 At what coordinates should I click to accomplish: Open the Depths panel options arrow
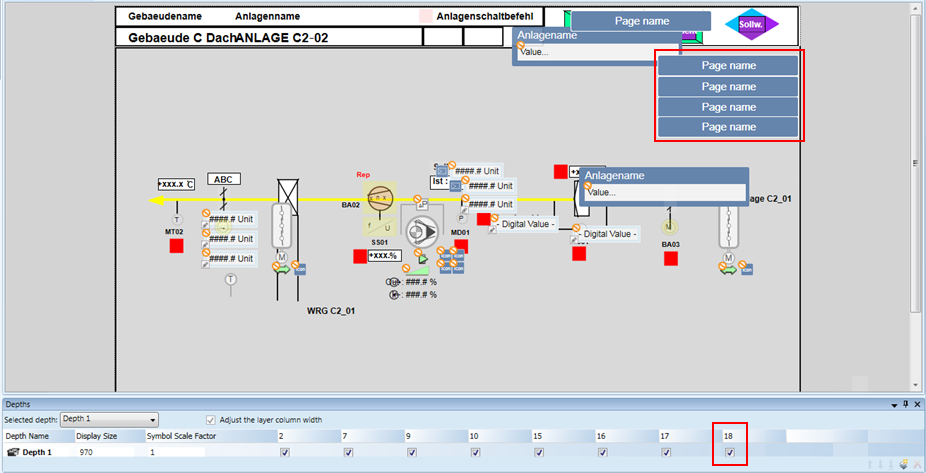click(894, 404)
